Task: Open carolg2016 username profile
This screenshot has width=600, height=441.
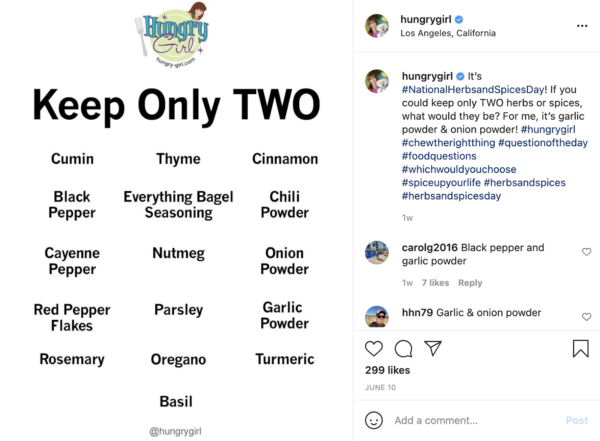Action: tap(429, 248)
